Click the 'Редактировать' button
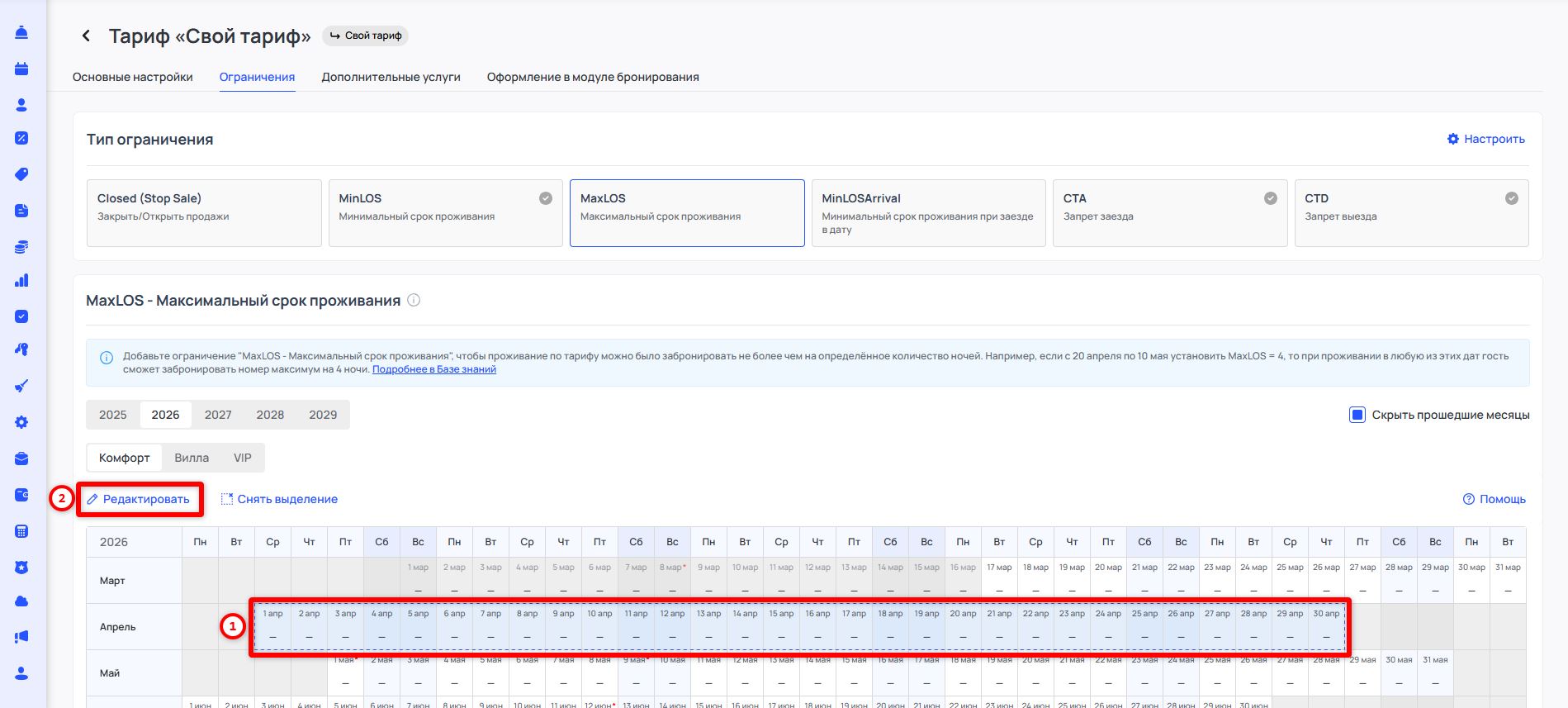This screenshot has height=708, width=1568. (x=139, y=499)
